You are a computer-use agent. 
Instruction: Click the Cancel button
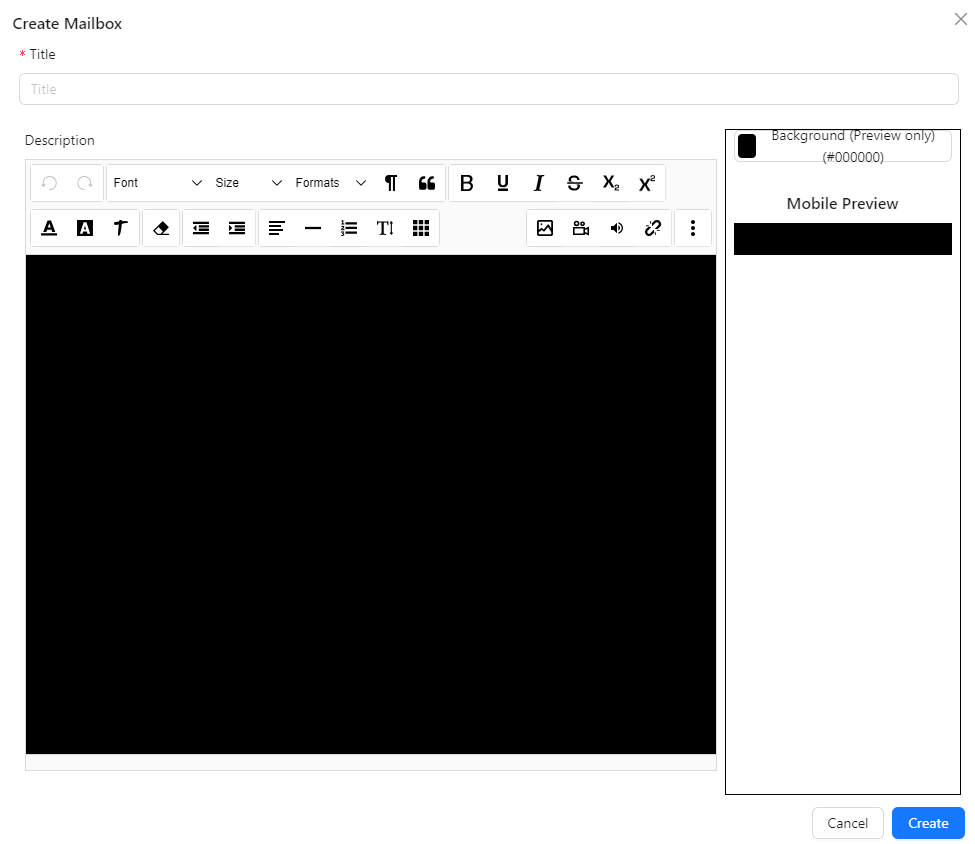click(847, 822)
